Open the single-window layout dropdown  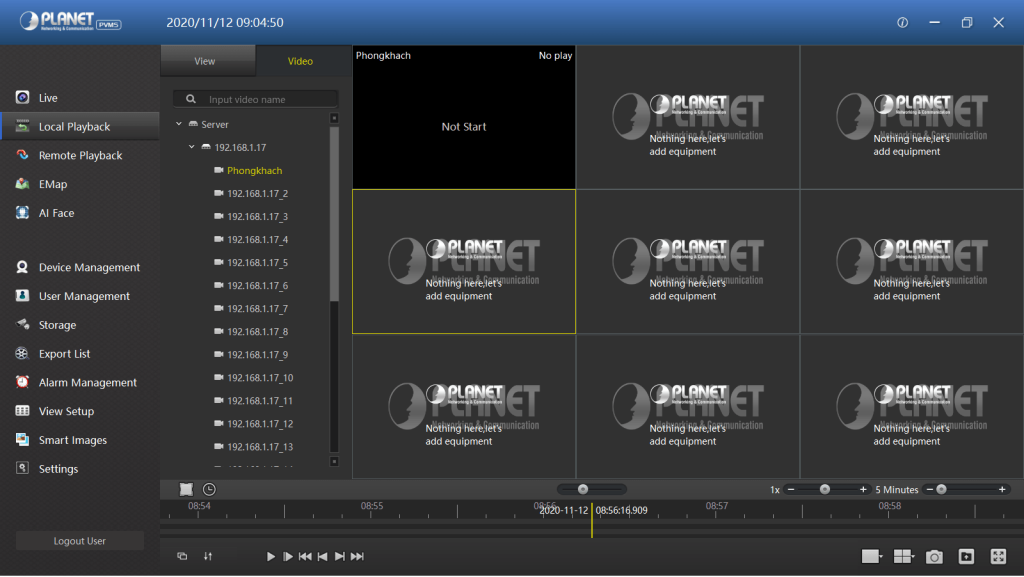point(872,556)
